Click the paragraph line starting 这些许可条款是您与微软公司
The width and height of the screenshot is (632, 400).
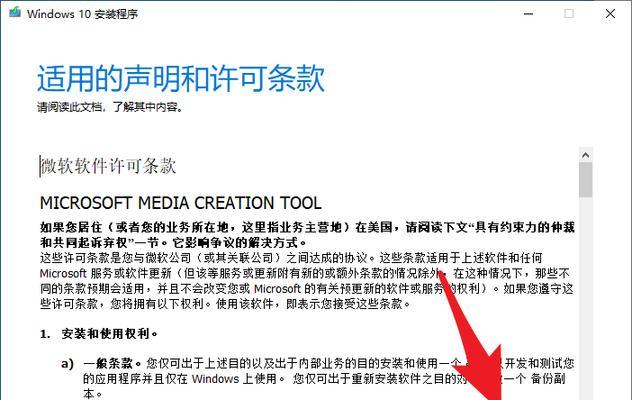[291, 258]
